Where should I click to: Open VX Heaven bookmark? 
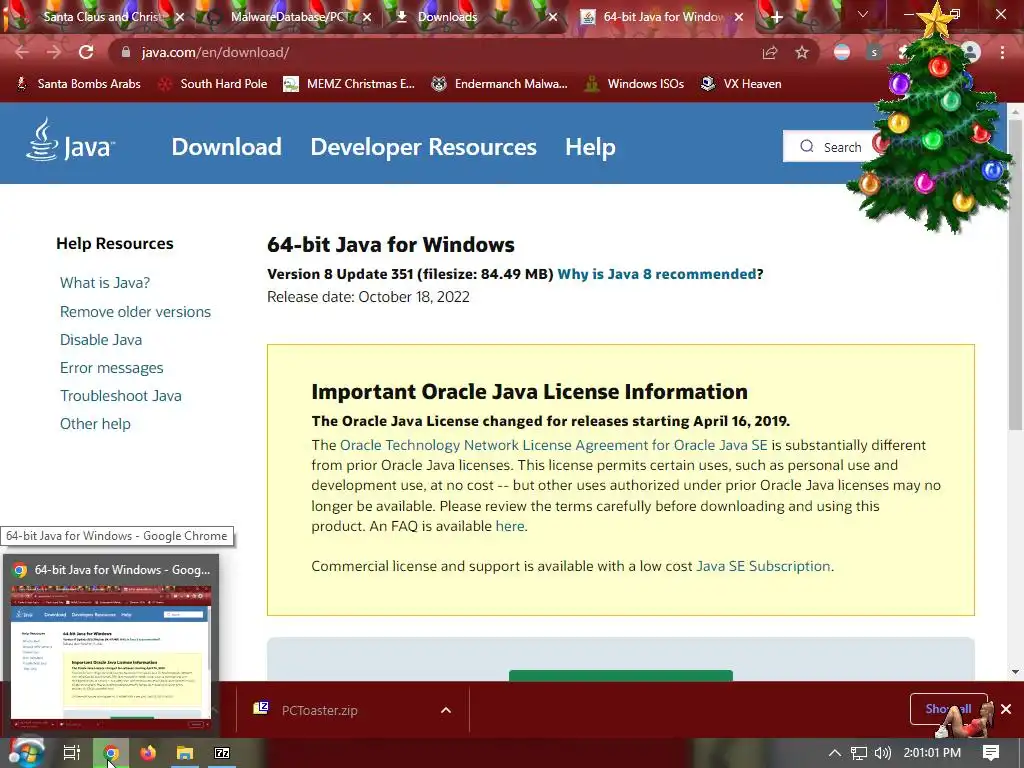[x=741, y=84]
